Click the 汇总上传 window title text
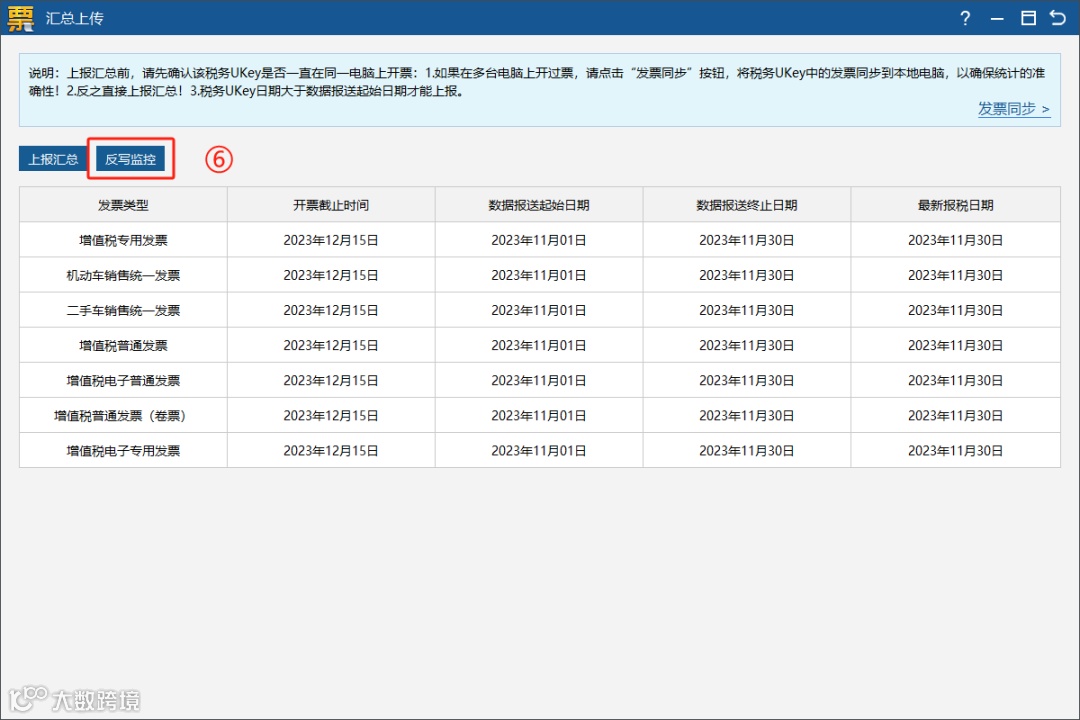 click(74, 19)
